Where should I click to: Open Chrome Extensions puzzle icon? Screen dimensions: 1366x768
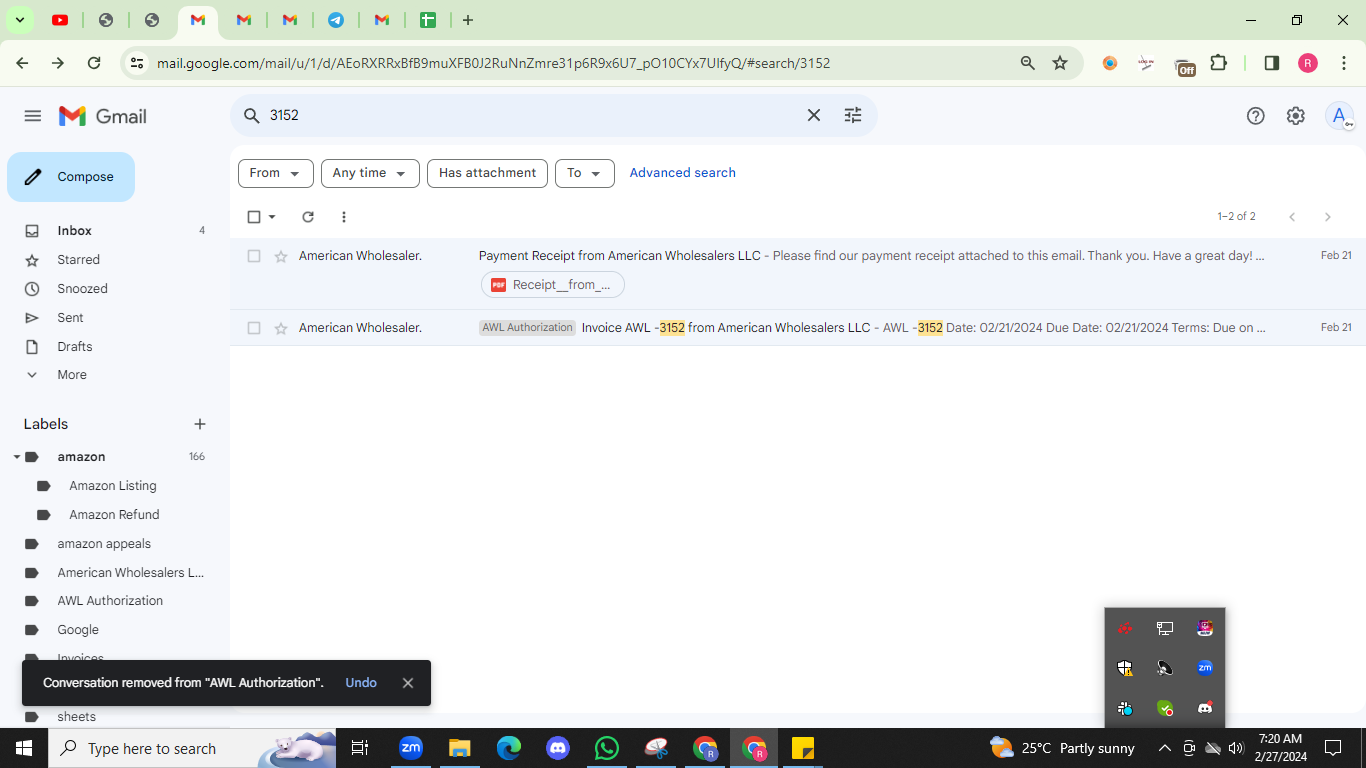(1218, 63)
